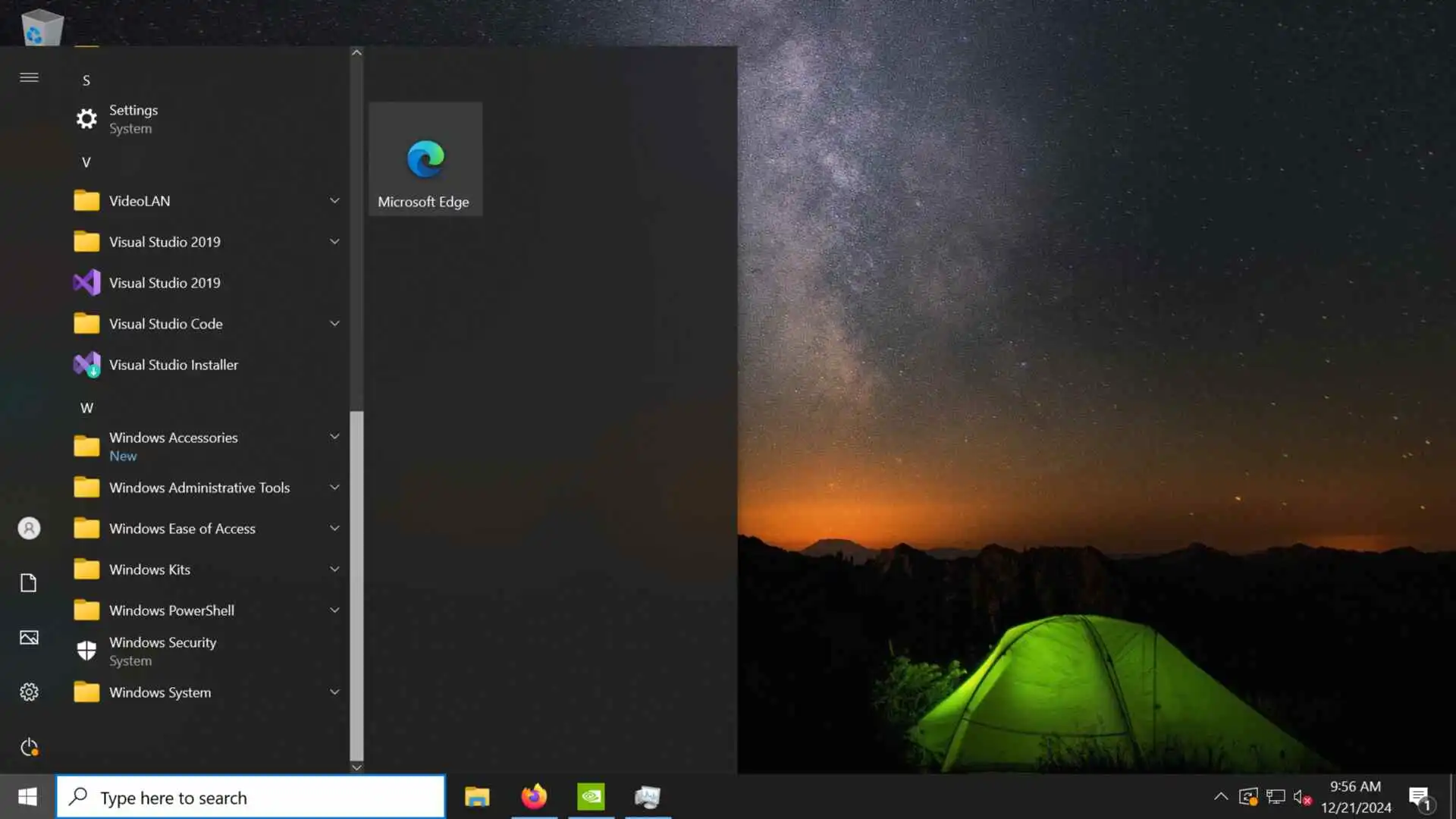1456x819 pixels.
Task: Open the Microsoft Edge tile
Action: [x=425, y=159]
